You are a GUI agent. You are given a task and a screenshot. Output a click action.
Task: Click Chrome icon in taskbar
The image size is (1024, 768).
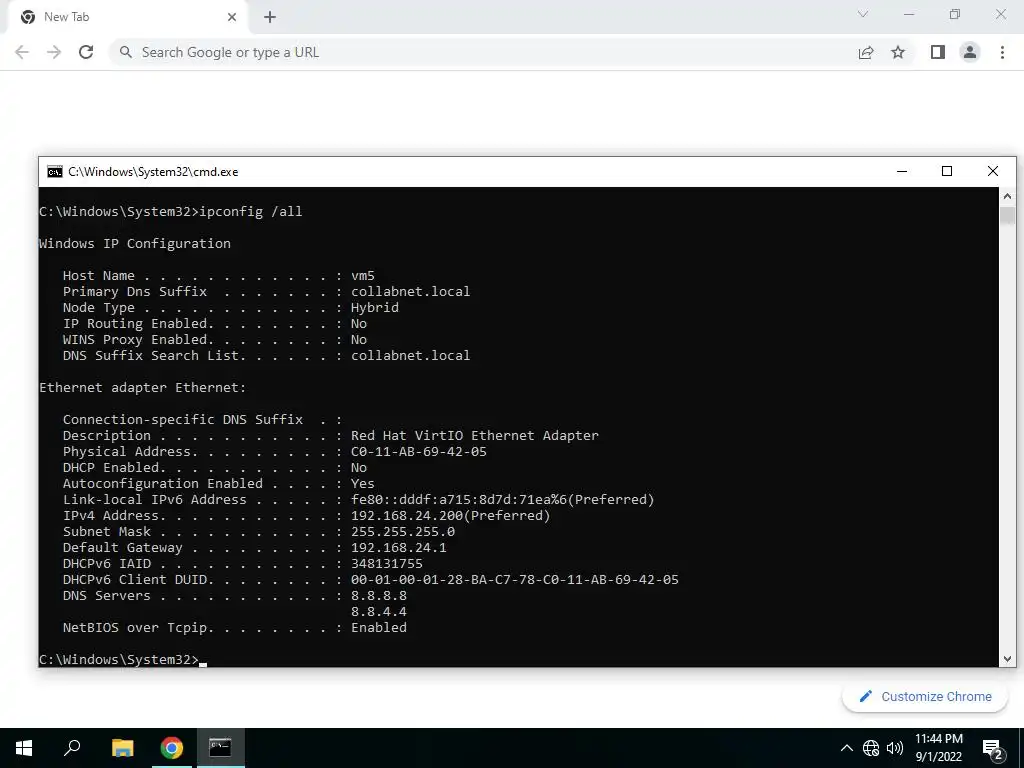pyautogui.click(x=172, y=748)
